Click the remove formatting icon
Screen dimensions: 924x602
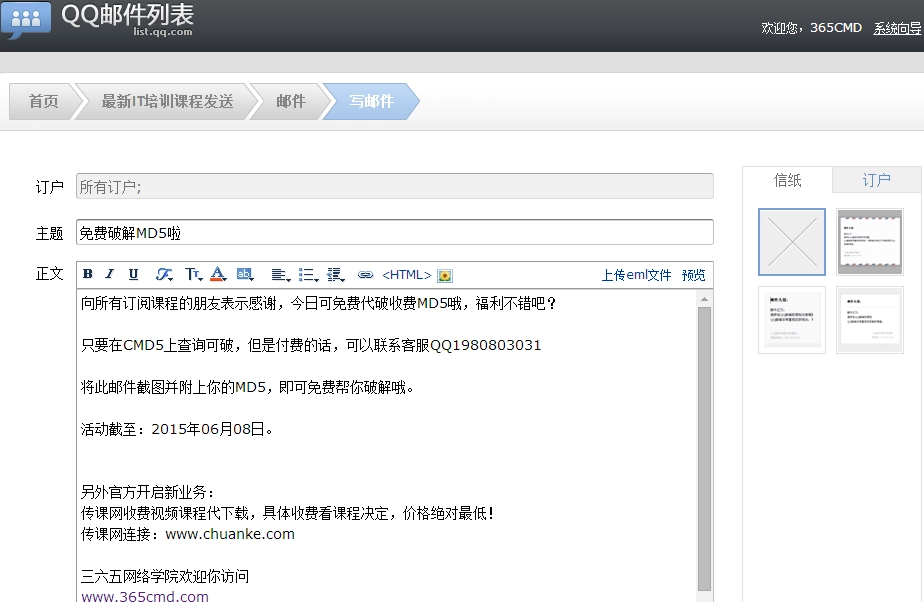(x=163, y=274)
